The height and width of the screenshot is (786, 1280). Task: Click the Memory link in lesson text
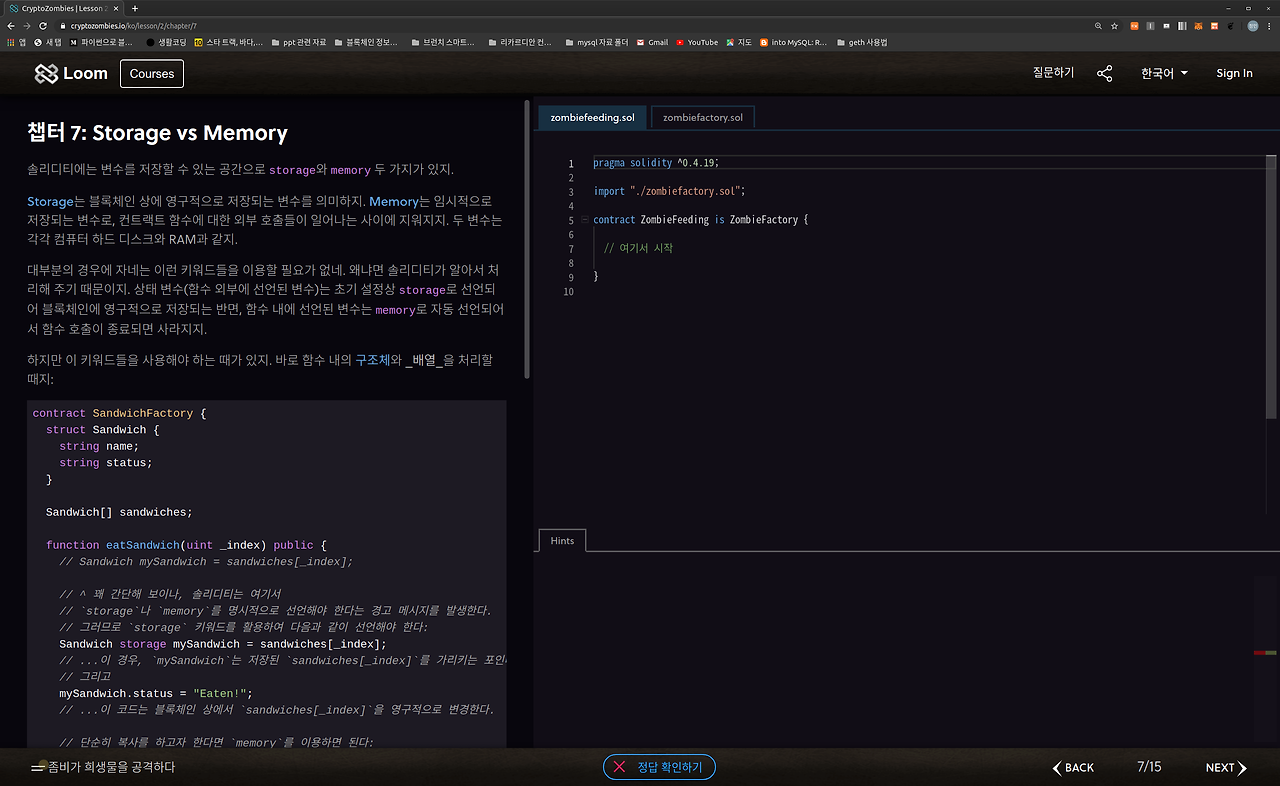click(x=394, y=201)
